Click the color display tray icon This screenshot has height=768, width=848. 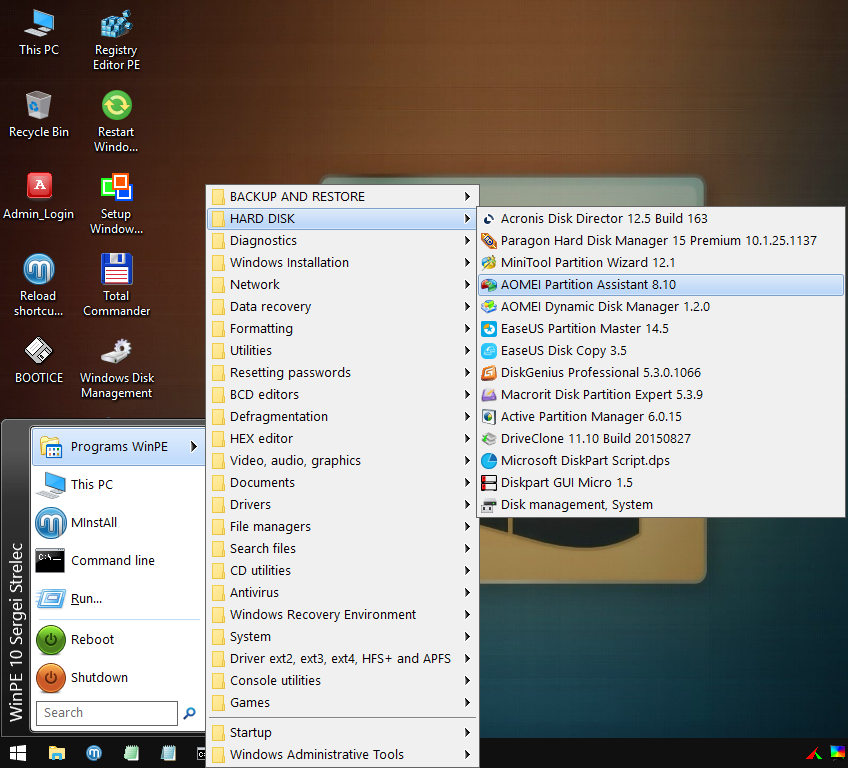837,753
